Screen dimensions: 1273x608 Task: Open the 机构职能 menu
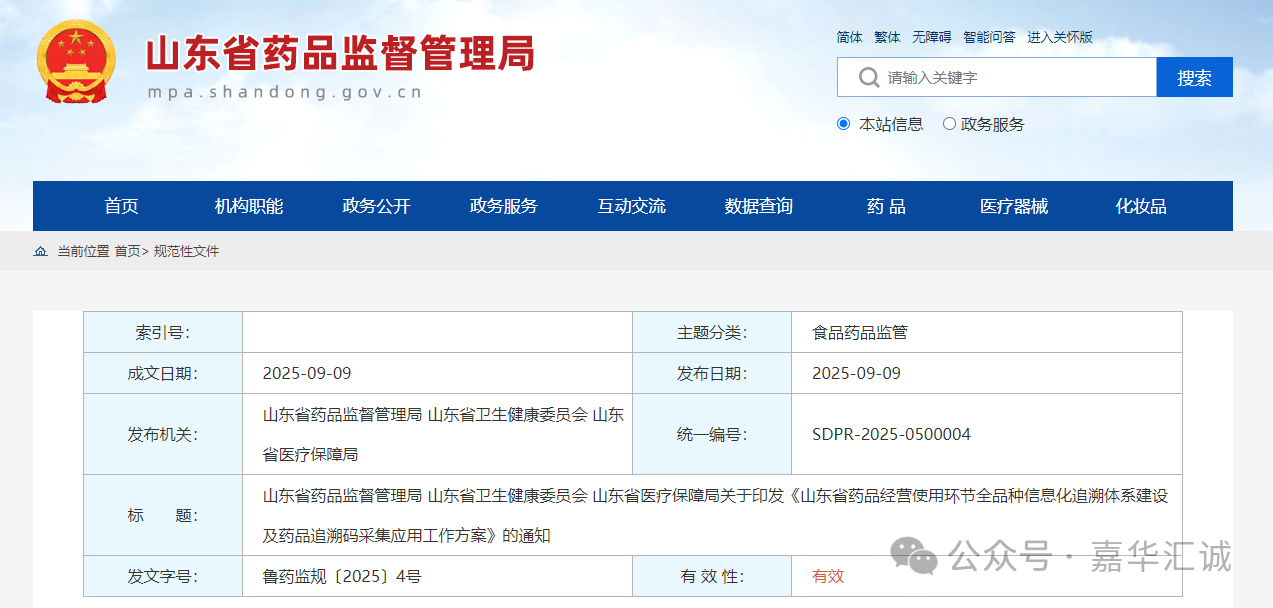[x=248, y=206]
